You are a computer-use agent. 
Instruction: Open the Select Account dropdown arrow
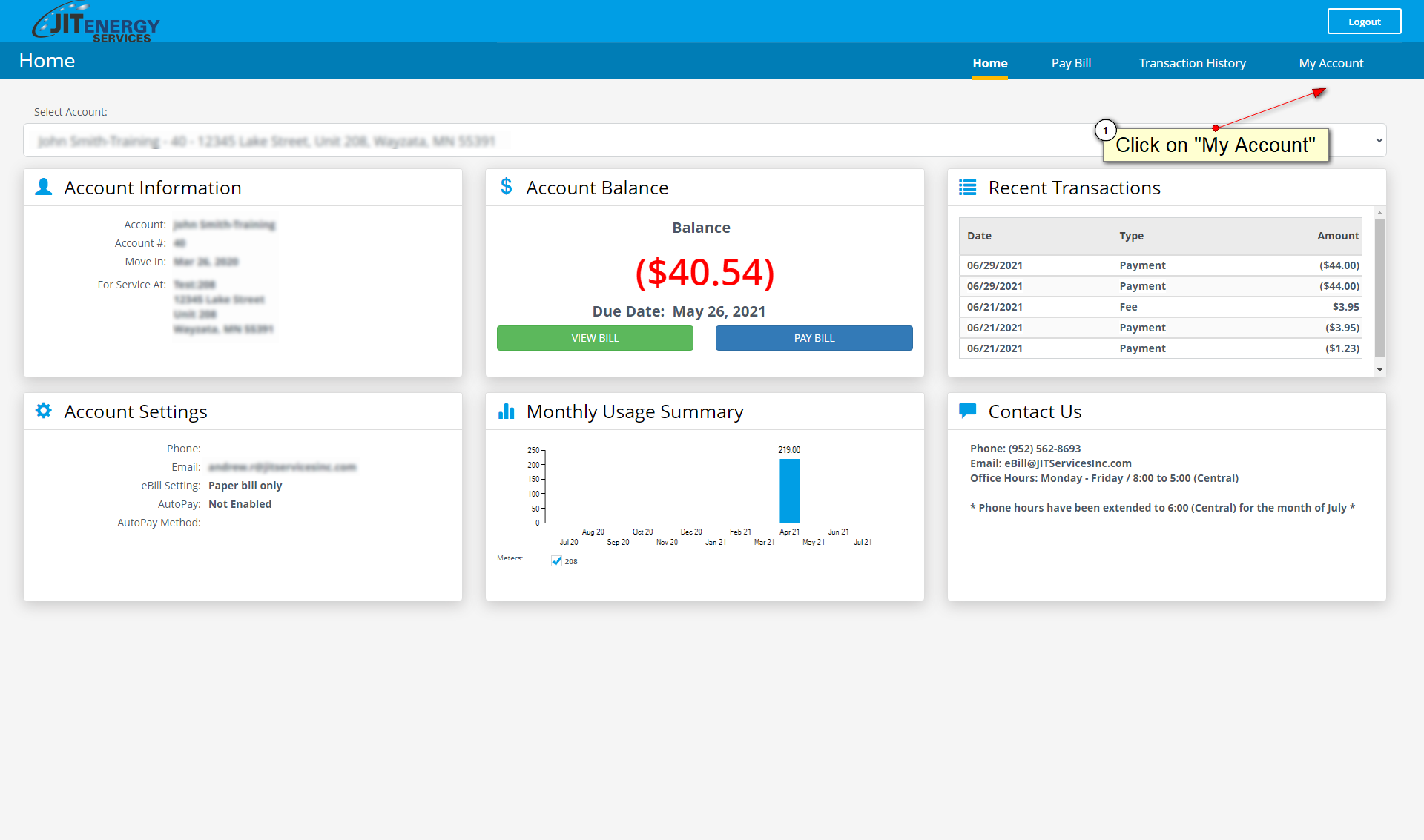(1379, 140)
